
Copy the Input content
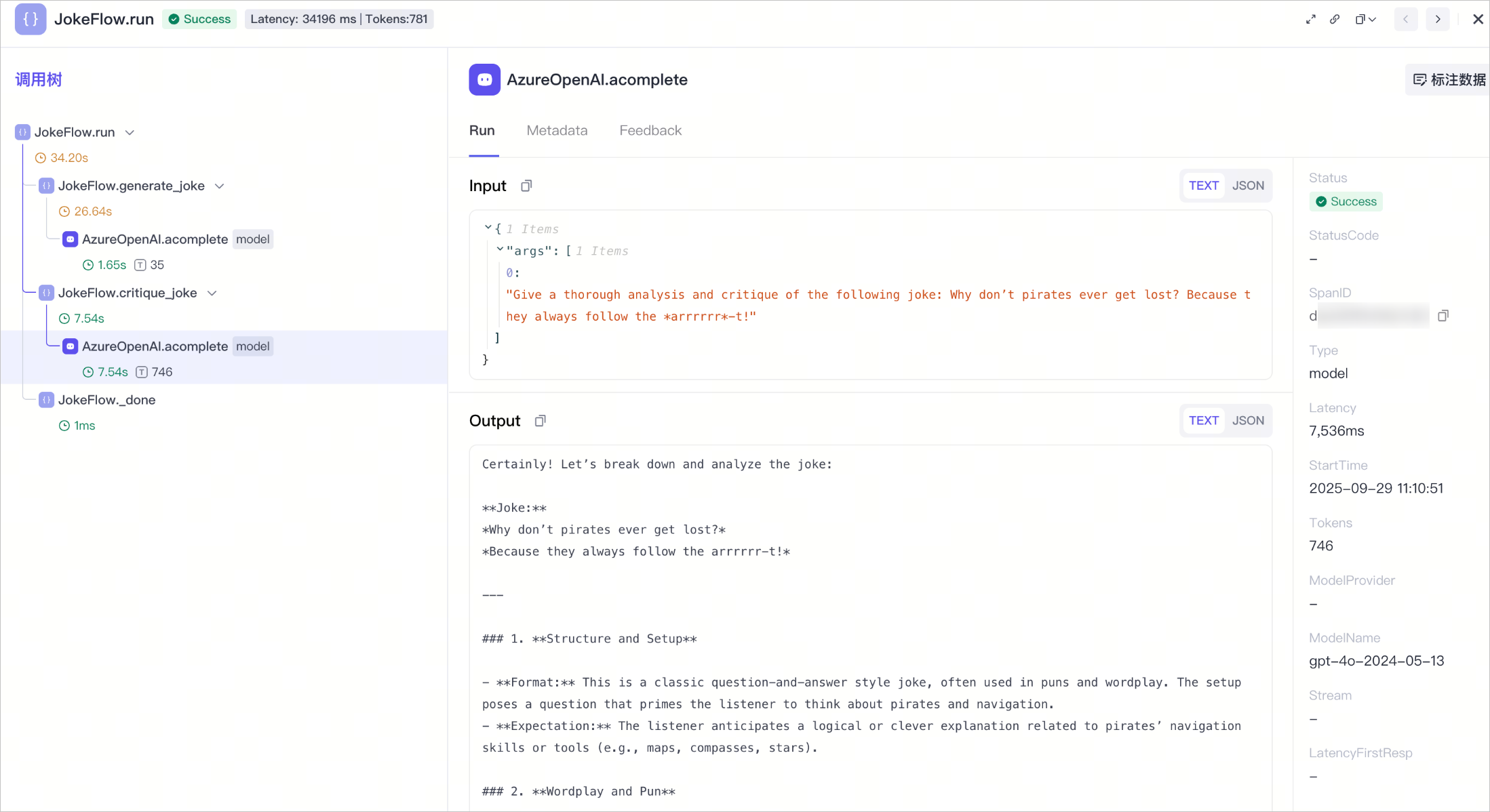526,186
